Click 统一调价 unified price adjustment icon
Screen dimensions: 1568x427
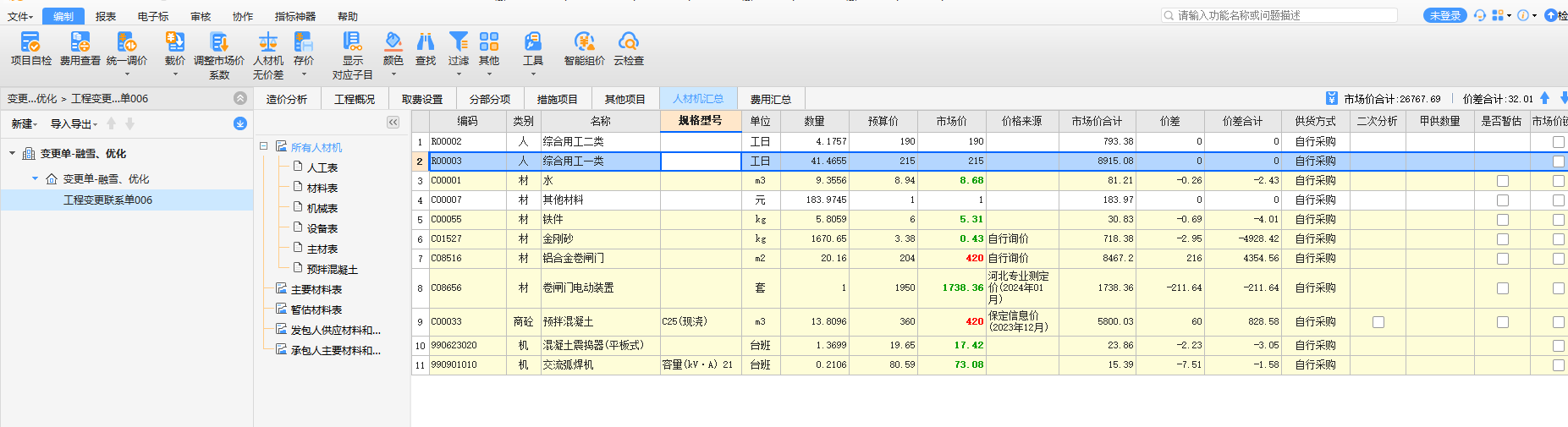(126, 41)
